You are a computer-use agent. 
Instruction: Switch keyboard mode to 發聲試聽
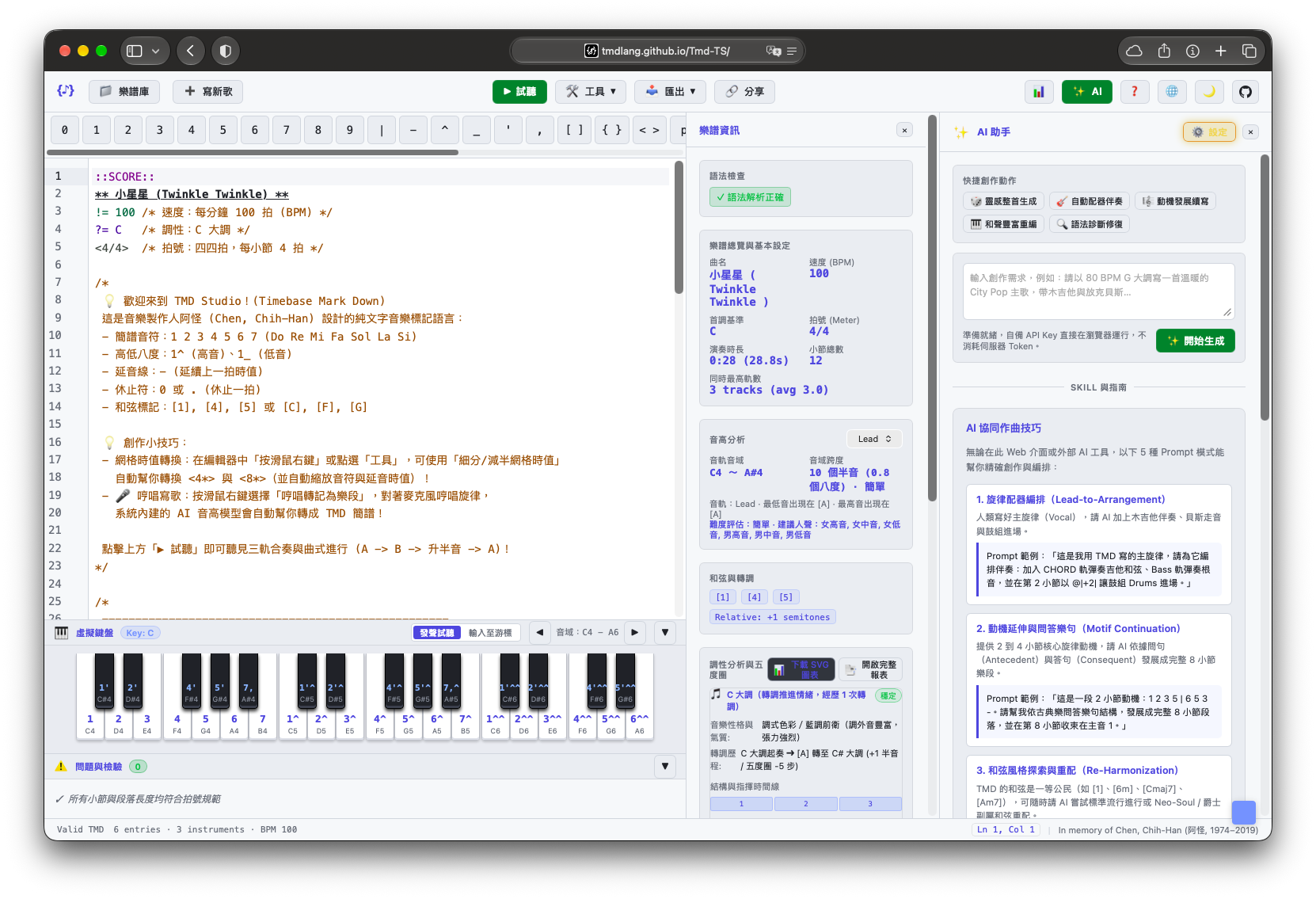[x=437, y=633]
